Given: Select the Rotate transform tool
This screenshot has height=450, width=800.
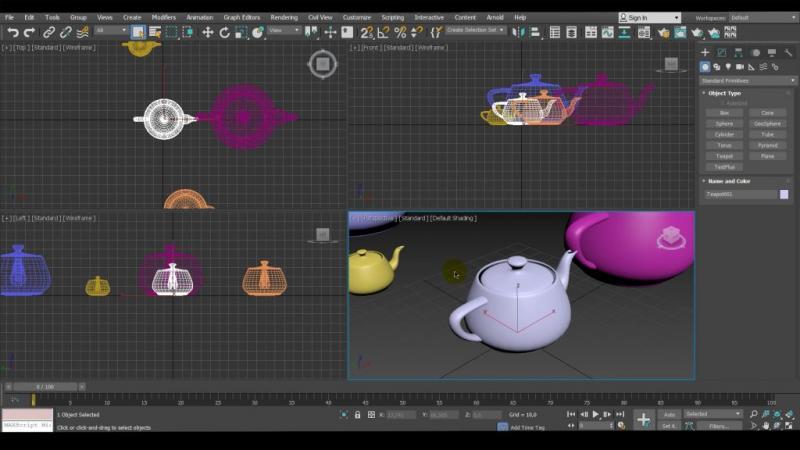Looking at the screenshot, I should [x=224, y=32].
